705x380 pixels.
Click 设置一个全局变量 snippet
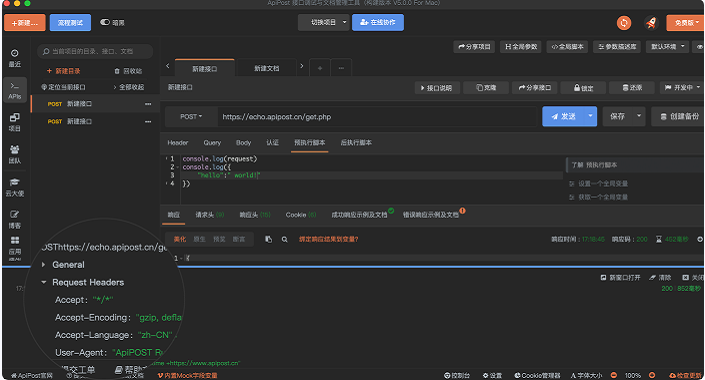(602, 183)
